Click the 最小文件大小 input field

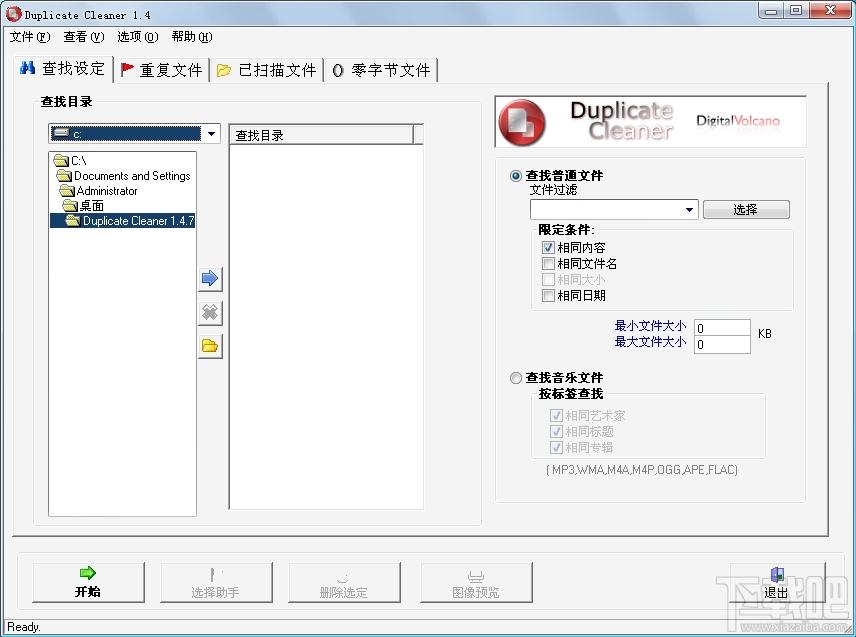click(722, 328)
